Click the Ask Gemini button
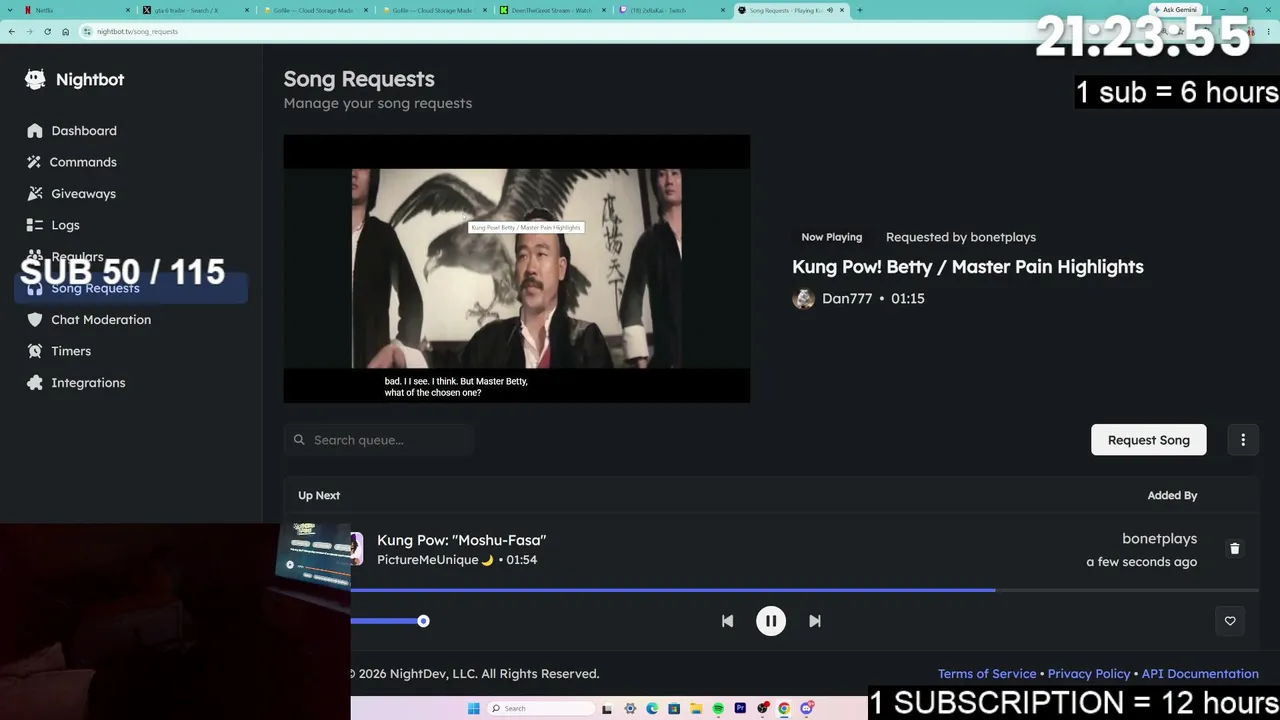 [1175, 10]
